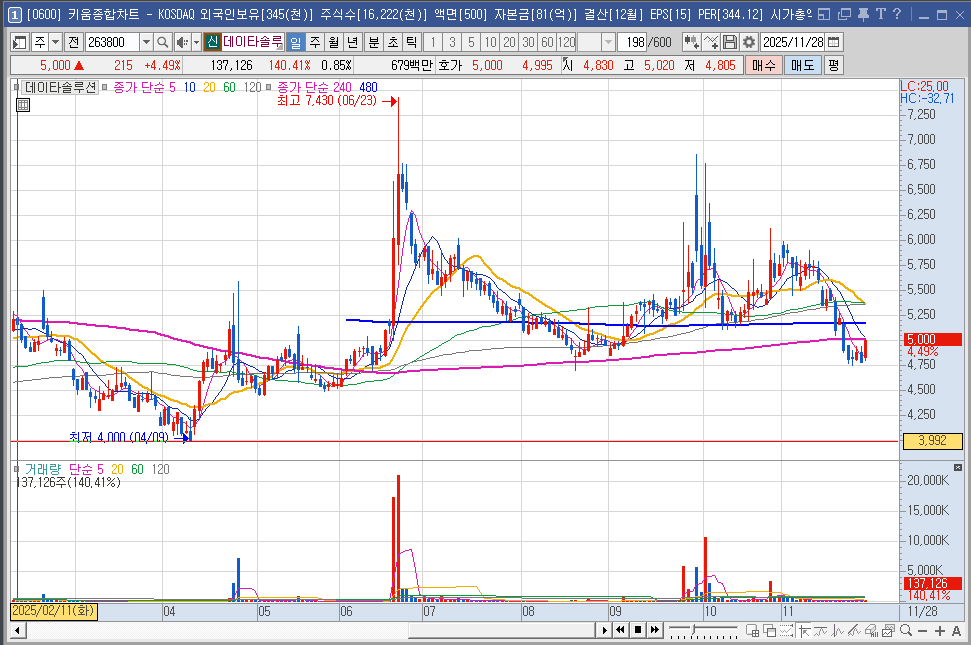Zoom out chart with minus icon

(923, 631)
